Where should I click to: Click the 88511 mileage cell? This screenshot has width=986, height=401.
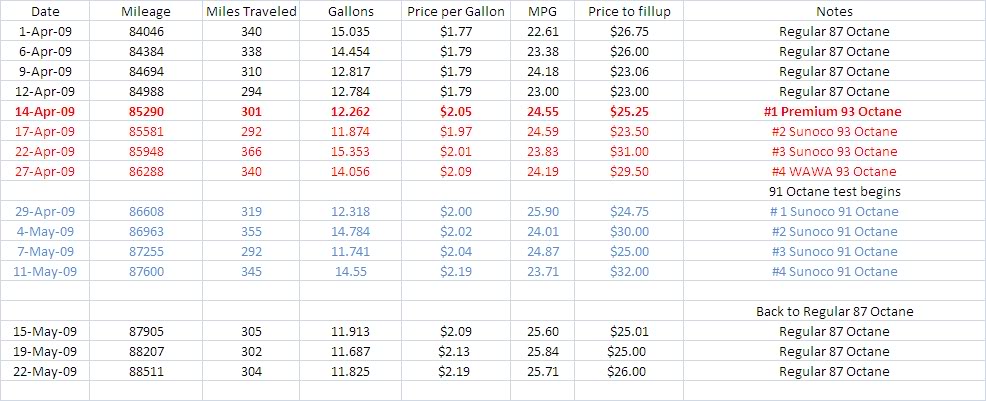tap(146, 371)
